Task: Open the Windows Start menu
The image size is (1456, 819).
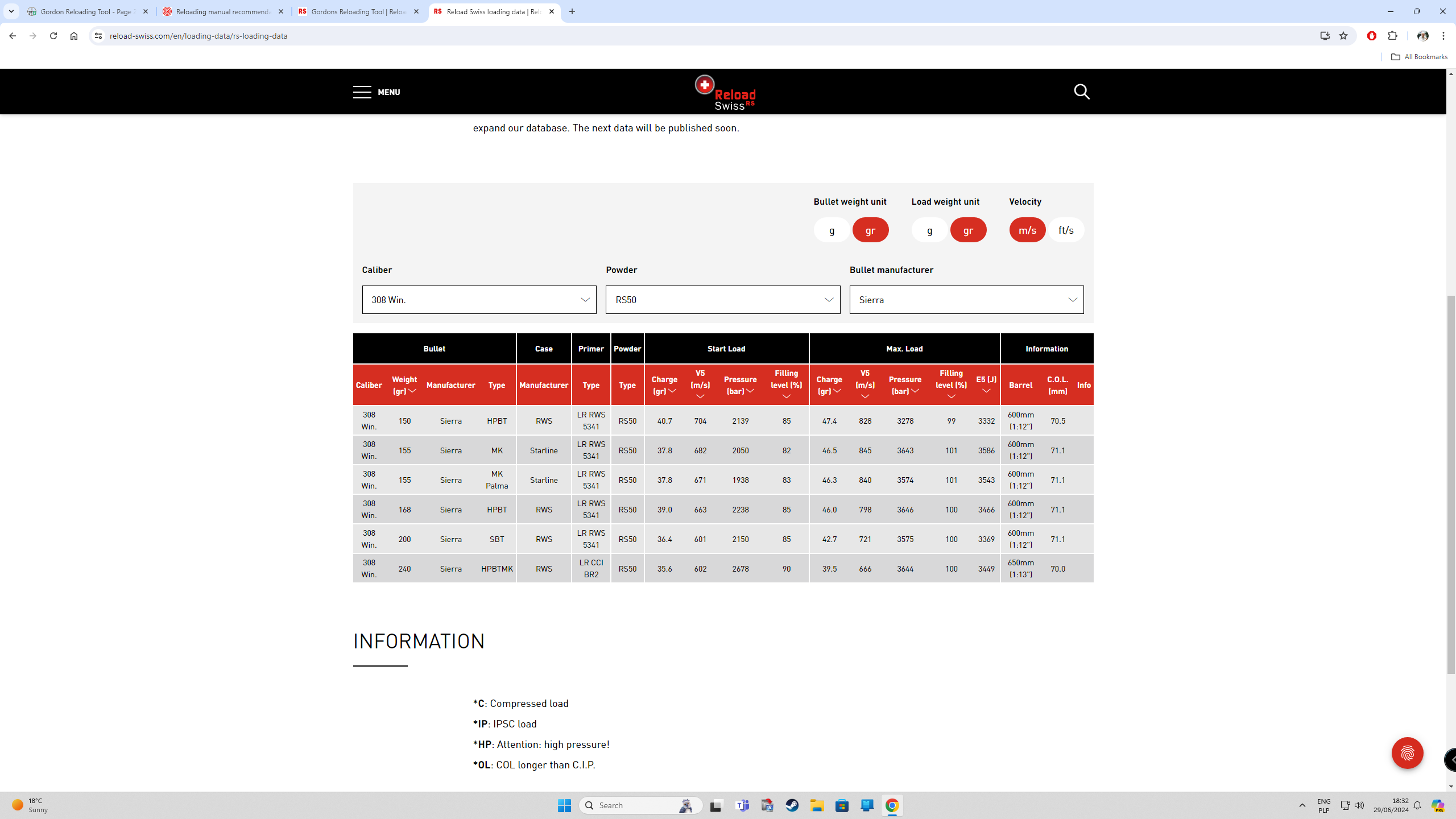Action: pyautogui.click(x=564, y=805)
